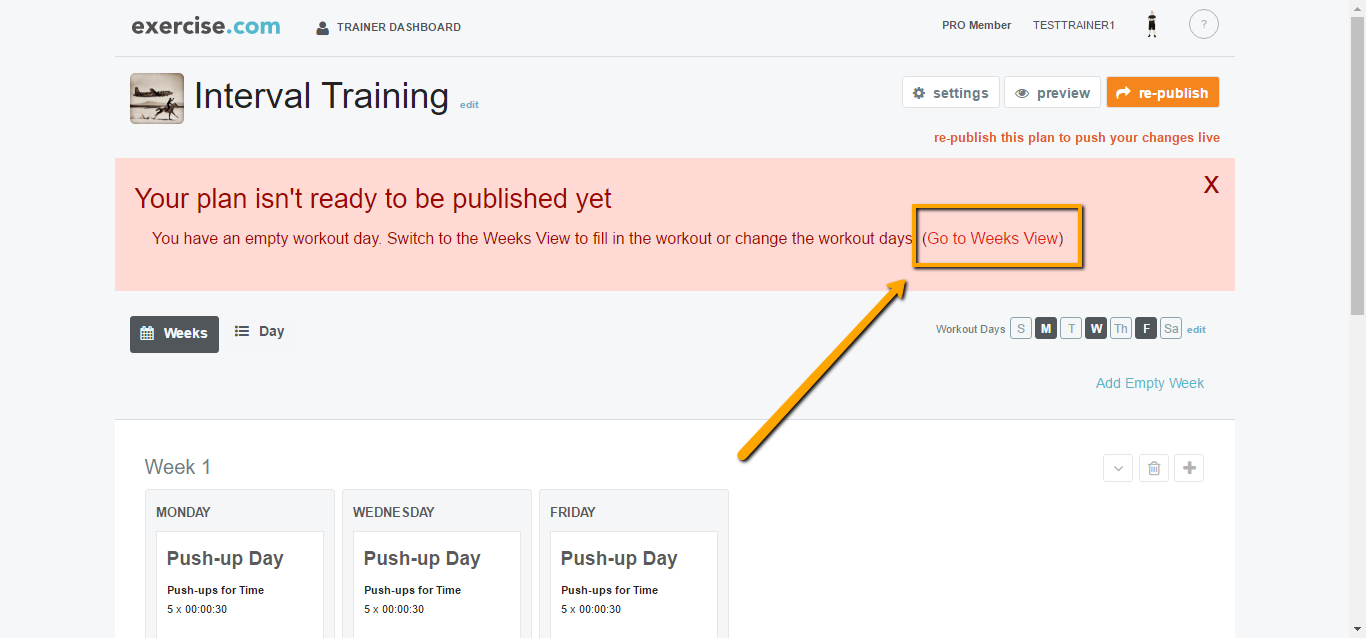Click the help question mark icon
The height and width of the screenshot is (638, 1366).
[x=1203, y=25]
